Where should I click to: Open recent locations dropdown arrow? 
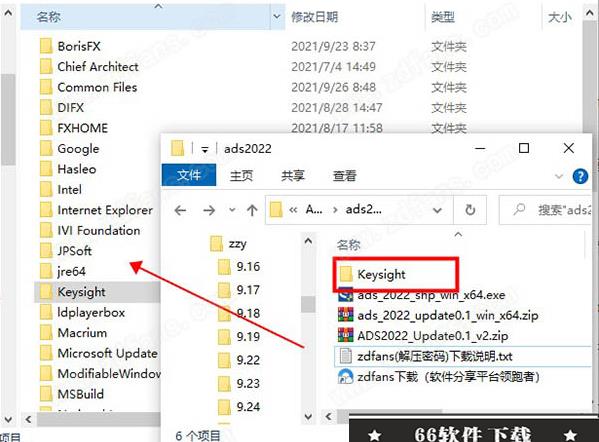tap(232, 210)
